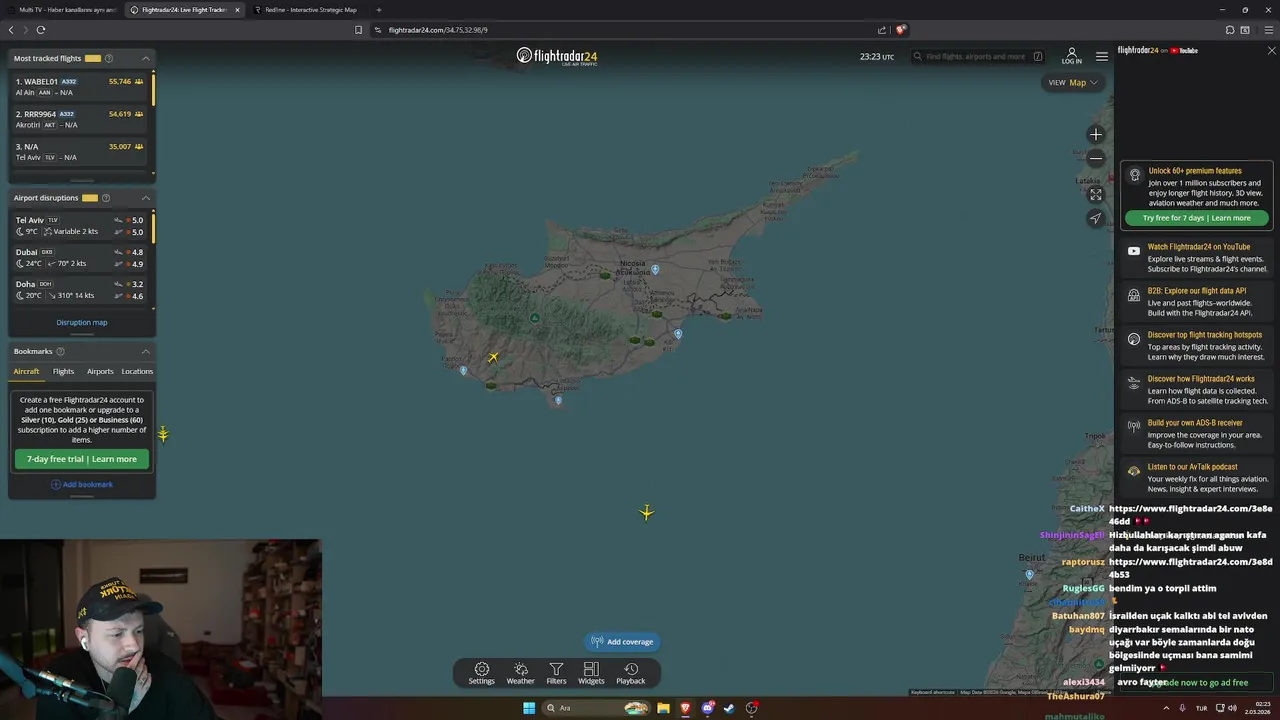The width and height of the screenshot is (1280, 720).
Task: Select the aircraft beside the Bookmarks panel
Action: click(163, 434)
